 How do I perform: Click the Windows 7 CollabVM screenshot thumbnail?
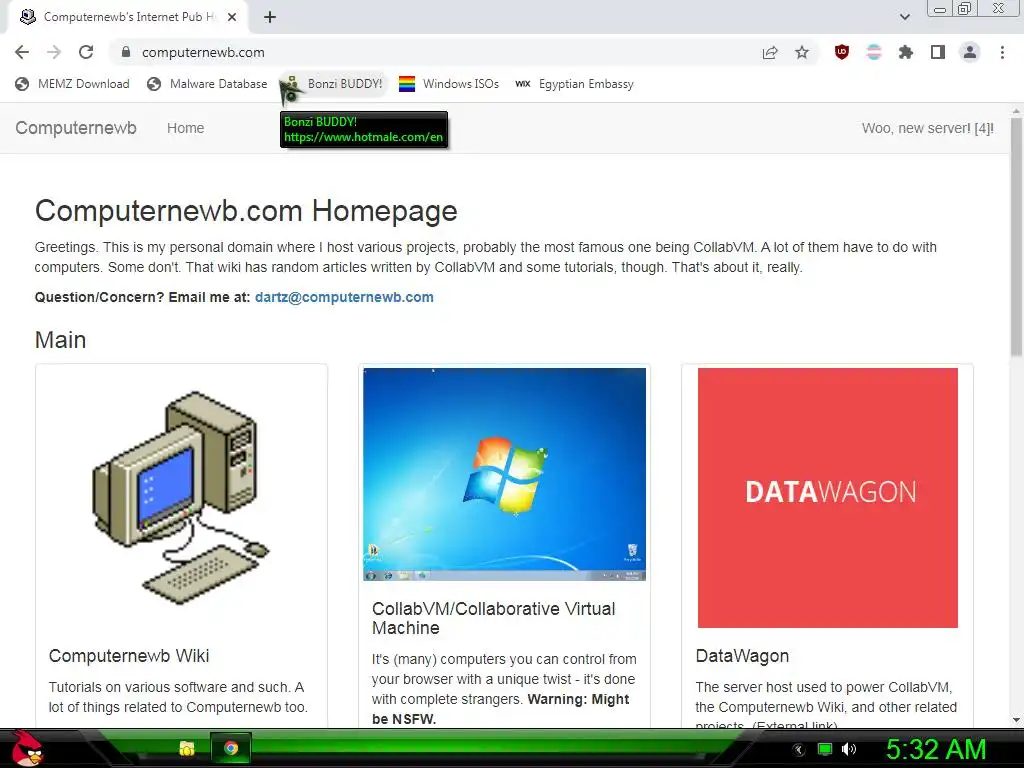click(504, 474)
